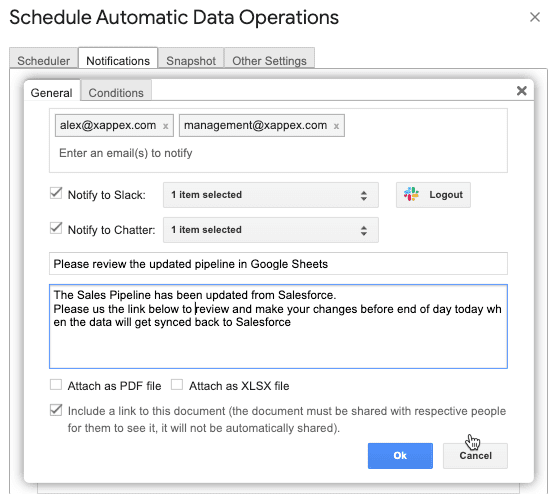The height and width of the screenshot is (494, 550).
Task: Enable Attach as PDF file
Action: (x=56, y=385)
